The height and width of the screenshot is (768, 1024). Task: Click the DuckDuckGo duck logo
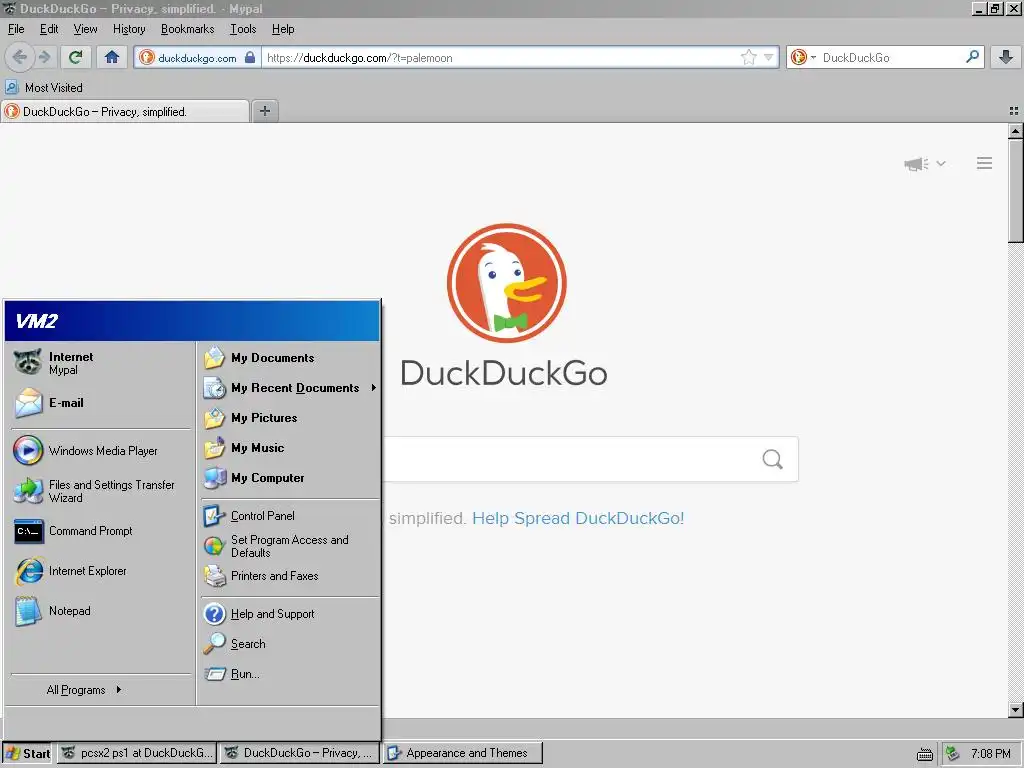coord(506,283)
